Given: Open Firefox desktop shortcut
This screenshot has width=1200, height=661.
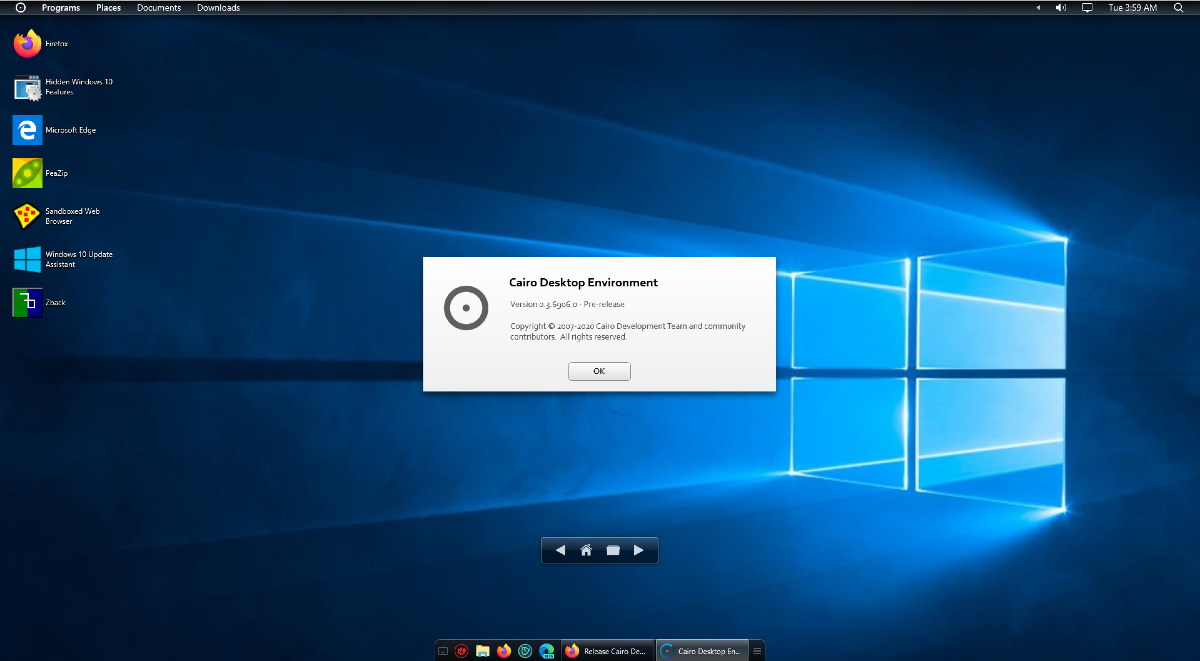Looking at the screenshot, I should click(27, 44).
